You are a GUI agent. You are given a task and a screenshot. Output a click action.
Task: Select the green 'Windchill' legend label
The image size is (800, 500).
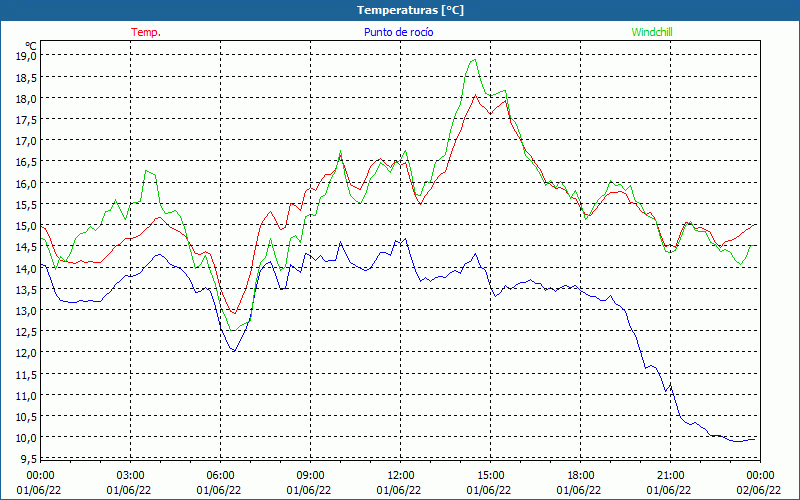(x=652, y=32)
